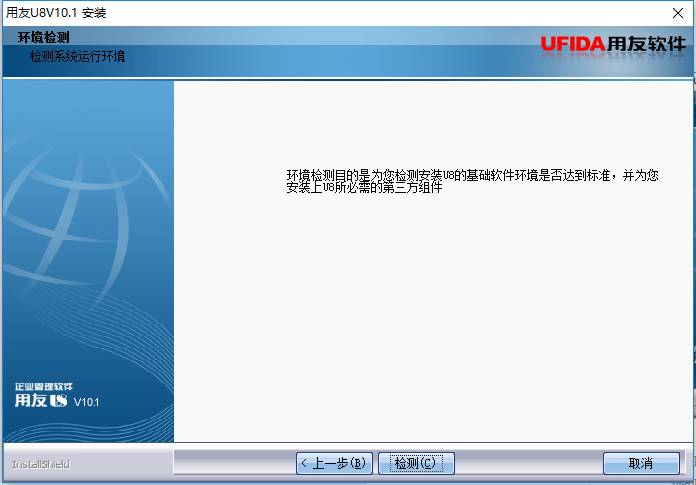Click the red UFIDA logo text
Image resolution: width=696 pixels, height=485 pixels.
(x=573, y=44)
